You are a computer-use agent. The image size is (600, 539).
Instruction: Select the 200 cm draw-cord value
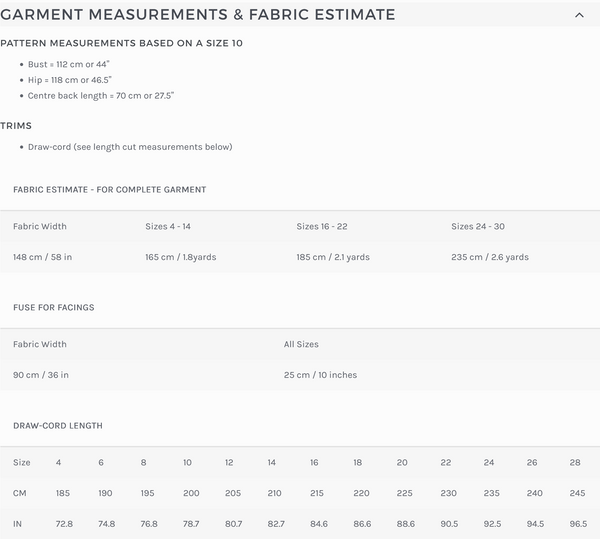coord(191,493)
